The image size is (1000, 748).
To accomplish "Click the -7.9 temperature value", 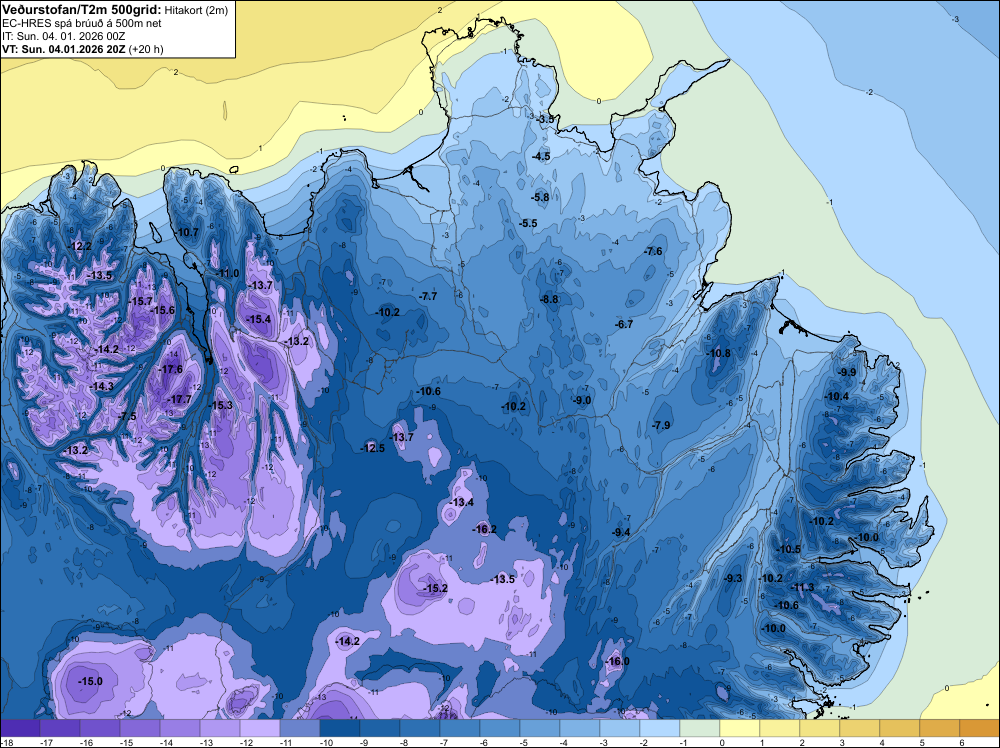I will tap(662, 425).
